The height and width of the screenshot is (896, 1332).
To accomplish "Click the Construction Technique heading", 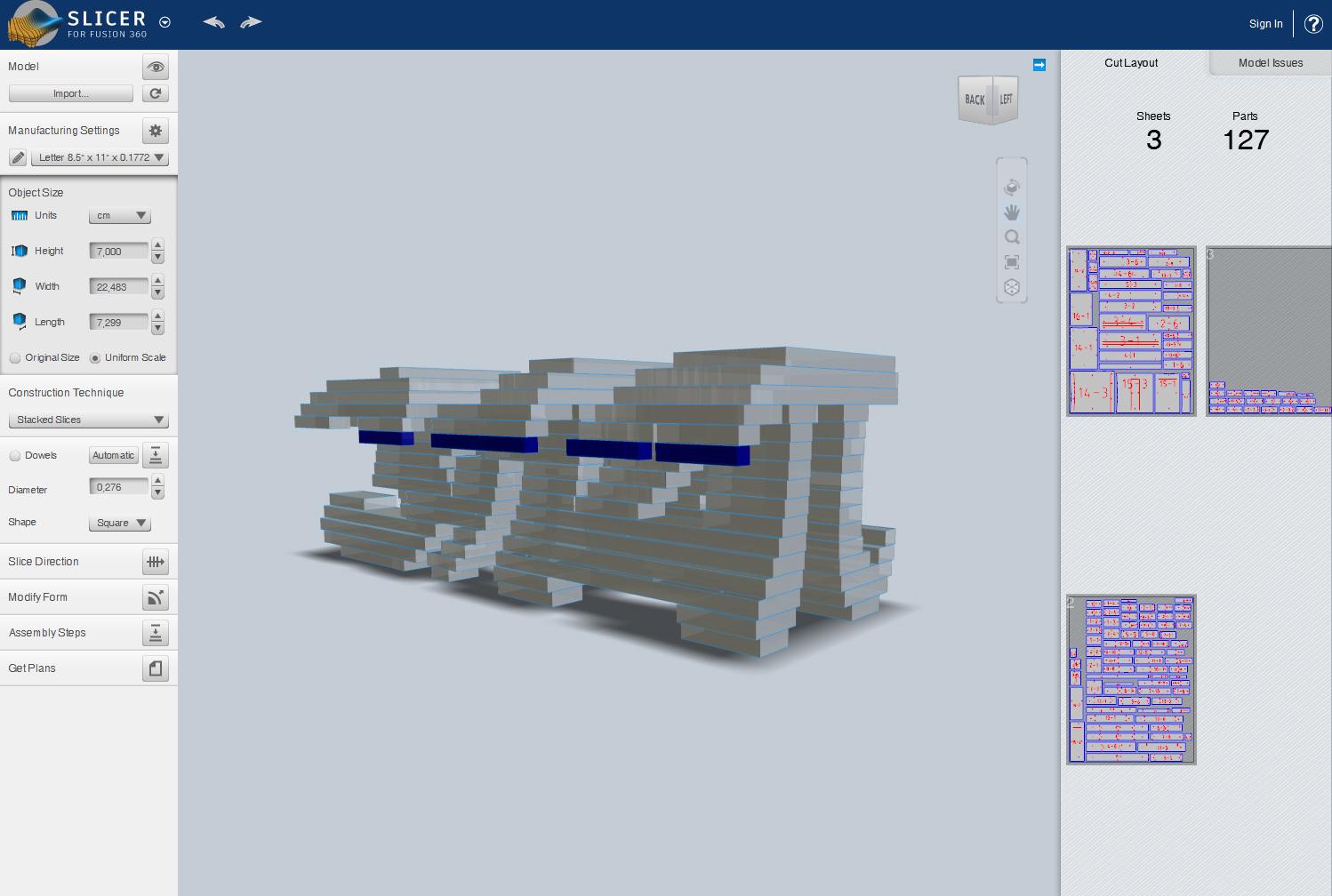I will [x=66, y=393].
